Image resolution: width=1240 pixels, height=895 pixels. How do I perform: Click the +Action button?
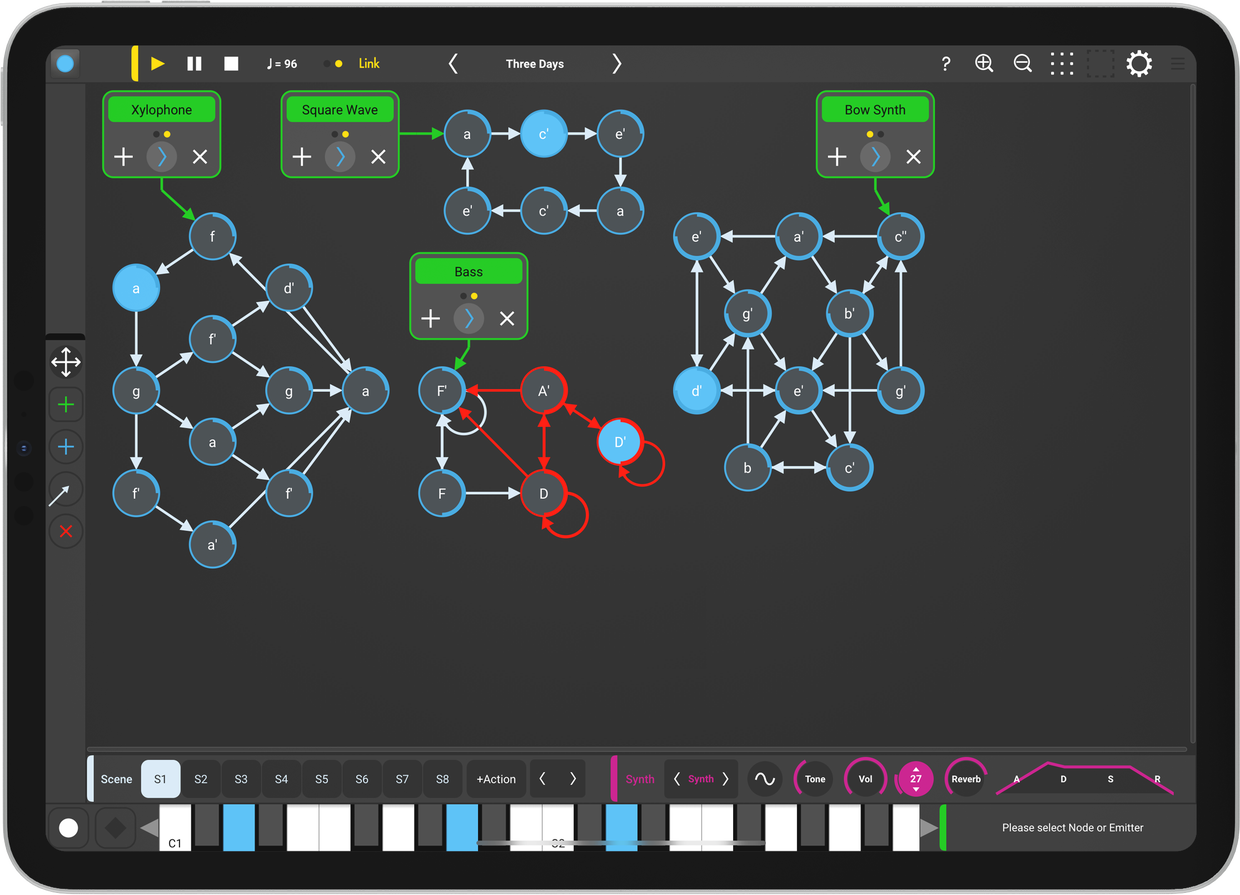(x=496, y=779)
